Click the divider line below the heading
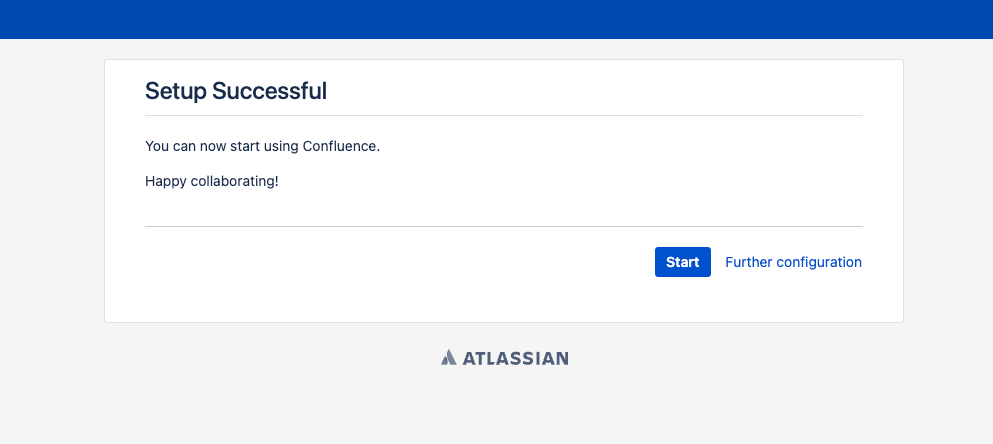993x444 pixels. point(503,115)
